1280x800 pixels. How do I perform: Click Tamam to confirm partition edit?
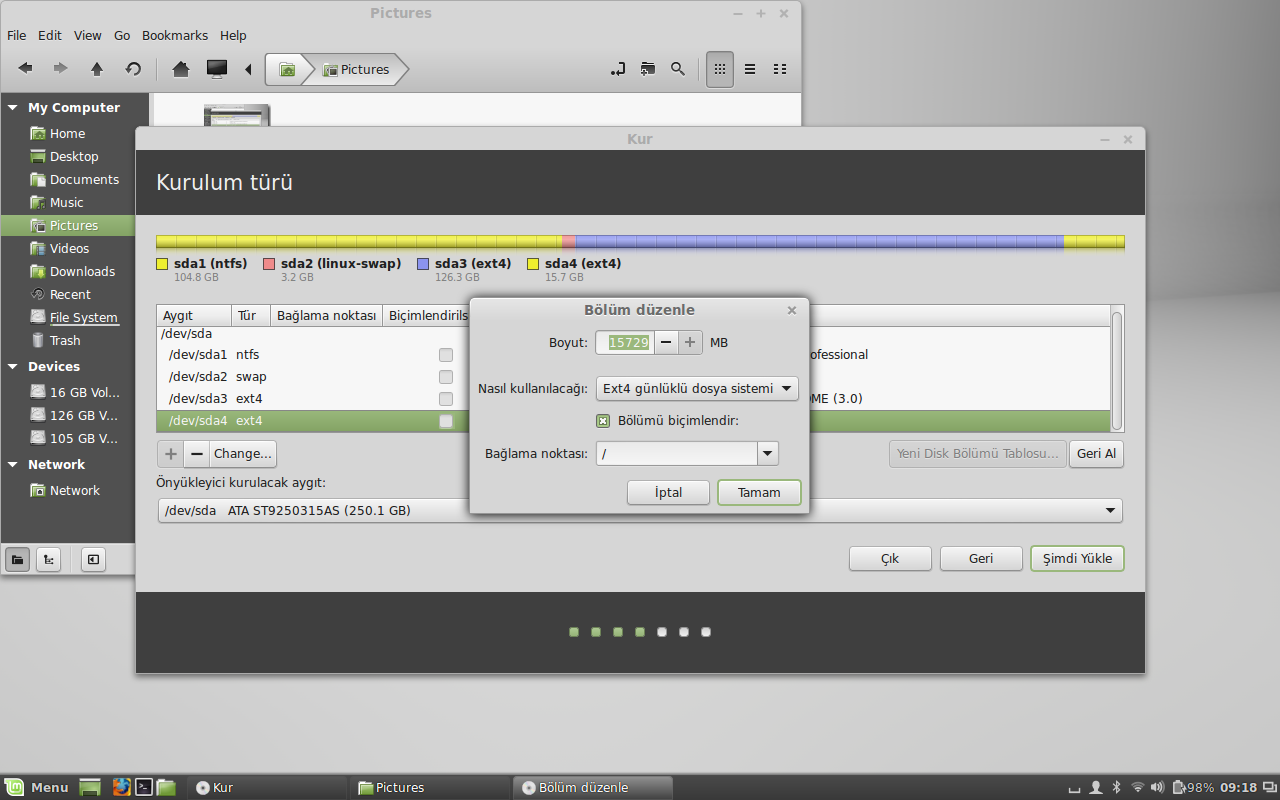point(759,493)
